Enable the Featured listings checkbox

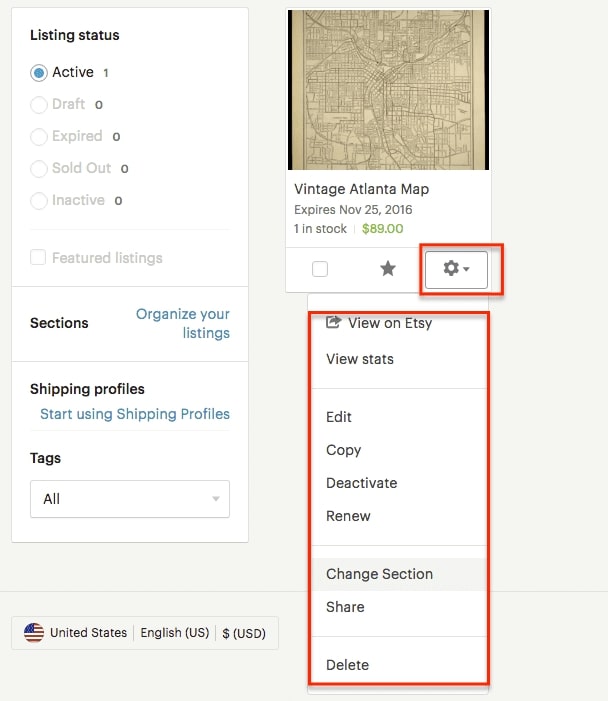[x=39, y=258]
